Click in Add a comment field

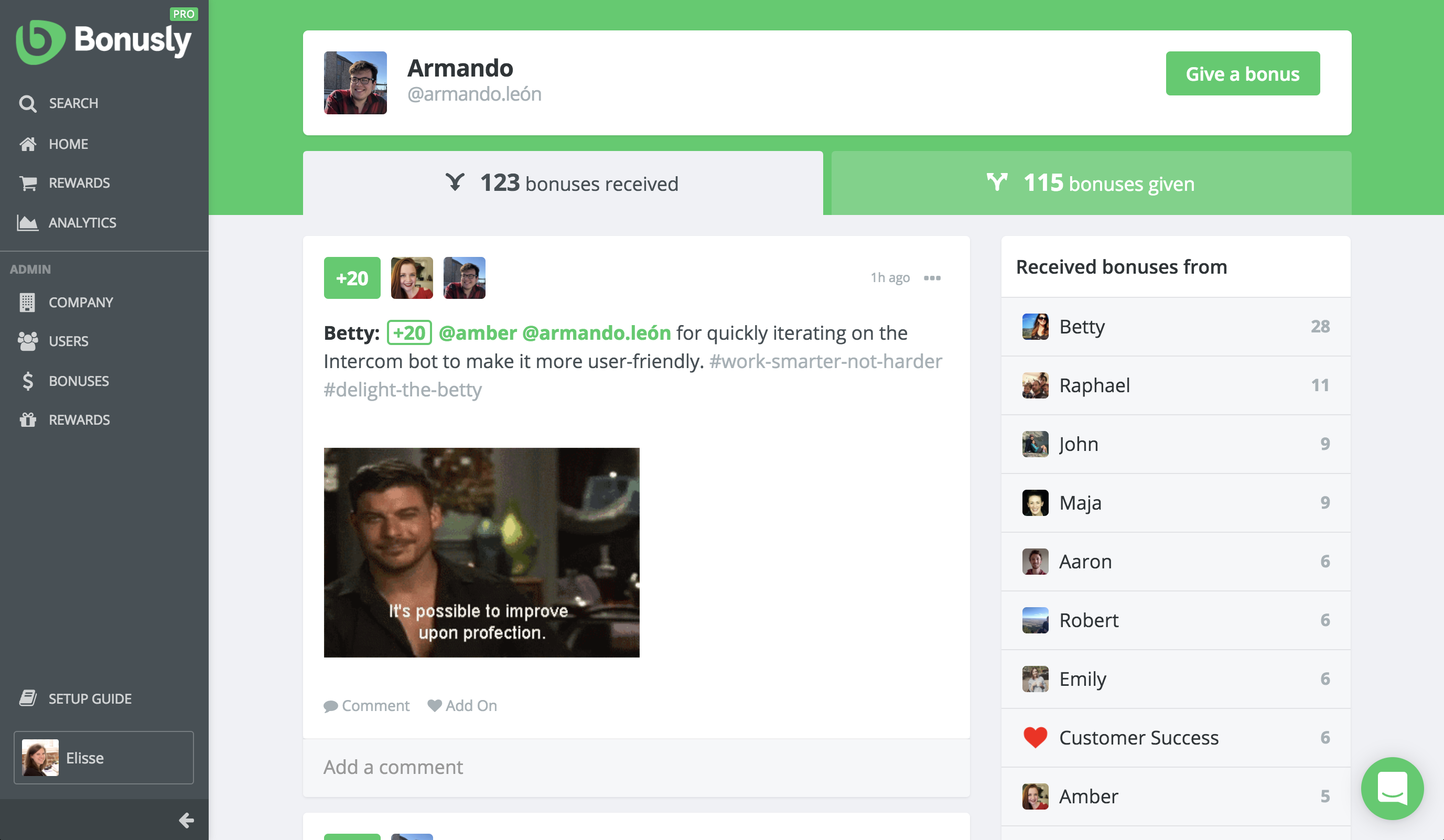click(636, 767)
